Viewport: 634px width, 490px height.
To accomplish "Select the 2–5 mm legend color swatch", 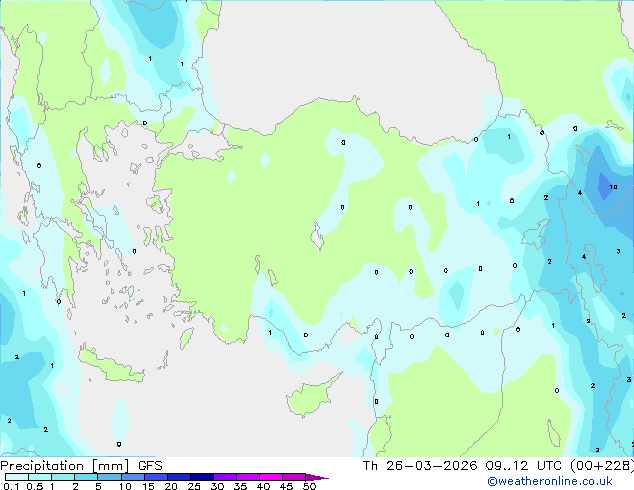I will click(x=86, y=477).
